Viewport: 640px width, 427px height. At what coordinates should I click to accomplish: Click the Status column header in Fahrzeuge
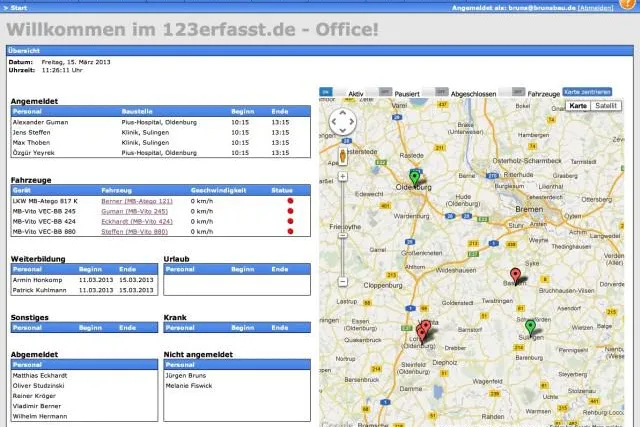[x=282, y=190]
